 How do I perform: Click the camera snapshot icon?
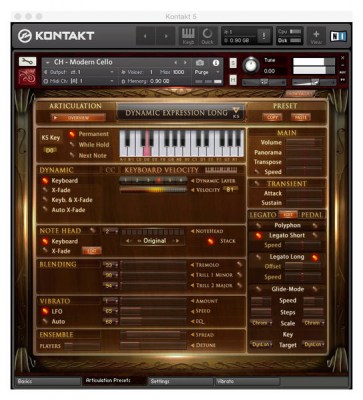(200, 62)
